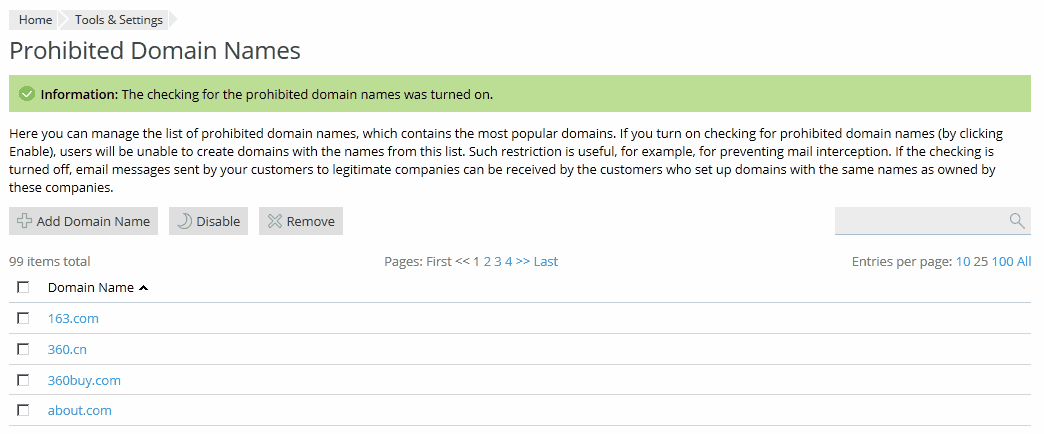Tick the checkbox next to about.com

point(23,410)
